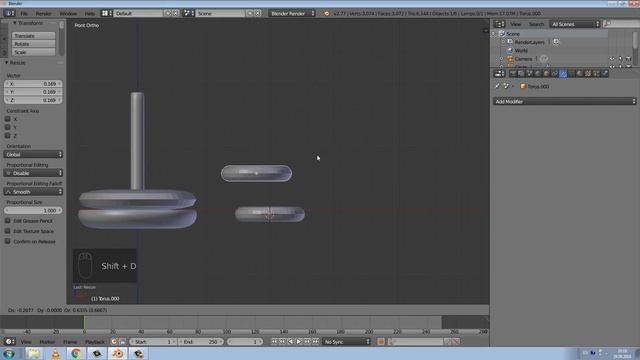The image size is (640, 360).
Task: Toggle the Z constraint axis checkbox
Action: click(8, 136)
